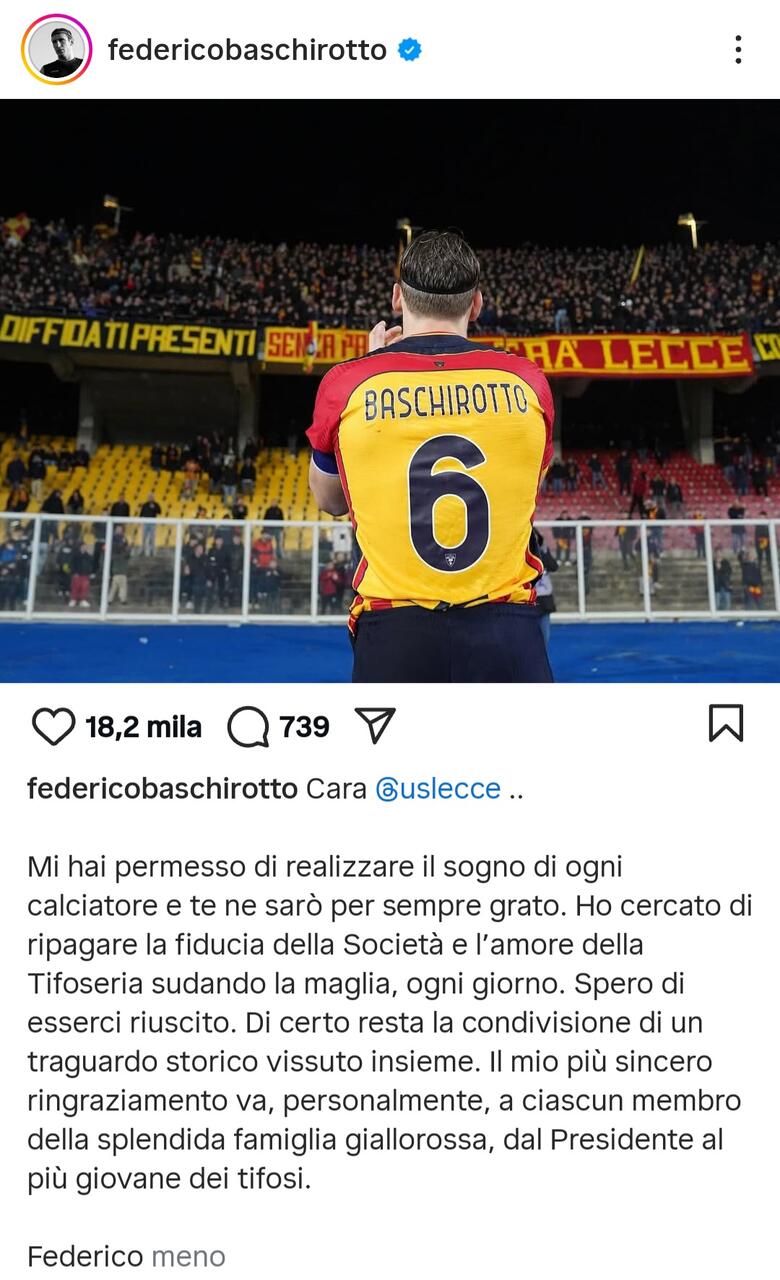
Task: Open comments via speech bubble icon
Action: coord(248,727)
